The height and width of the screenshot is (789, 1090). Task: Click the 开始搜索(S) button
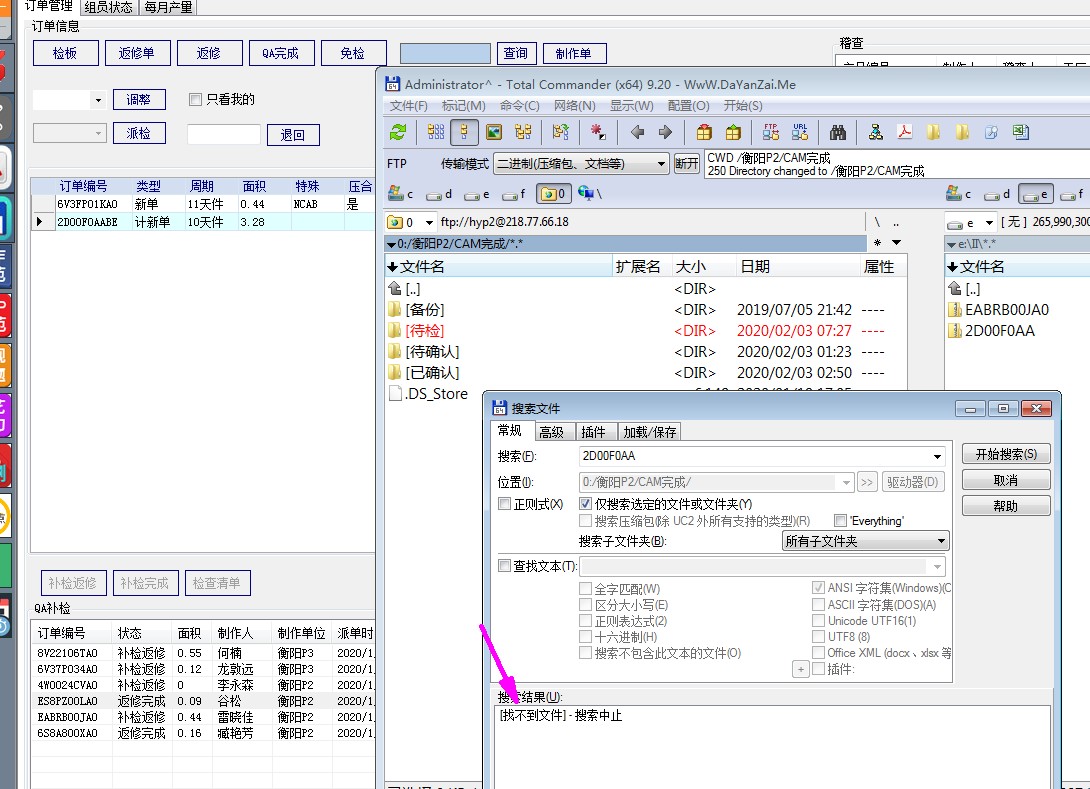(x=1006, y=454)
